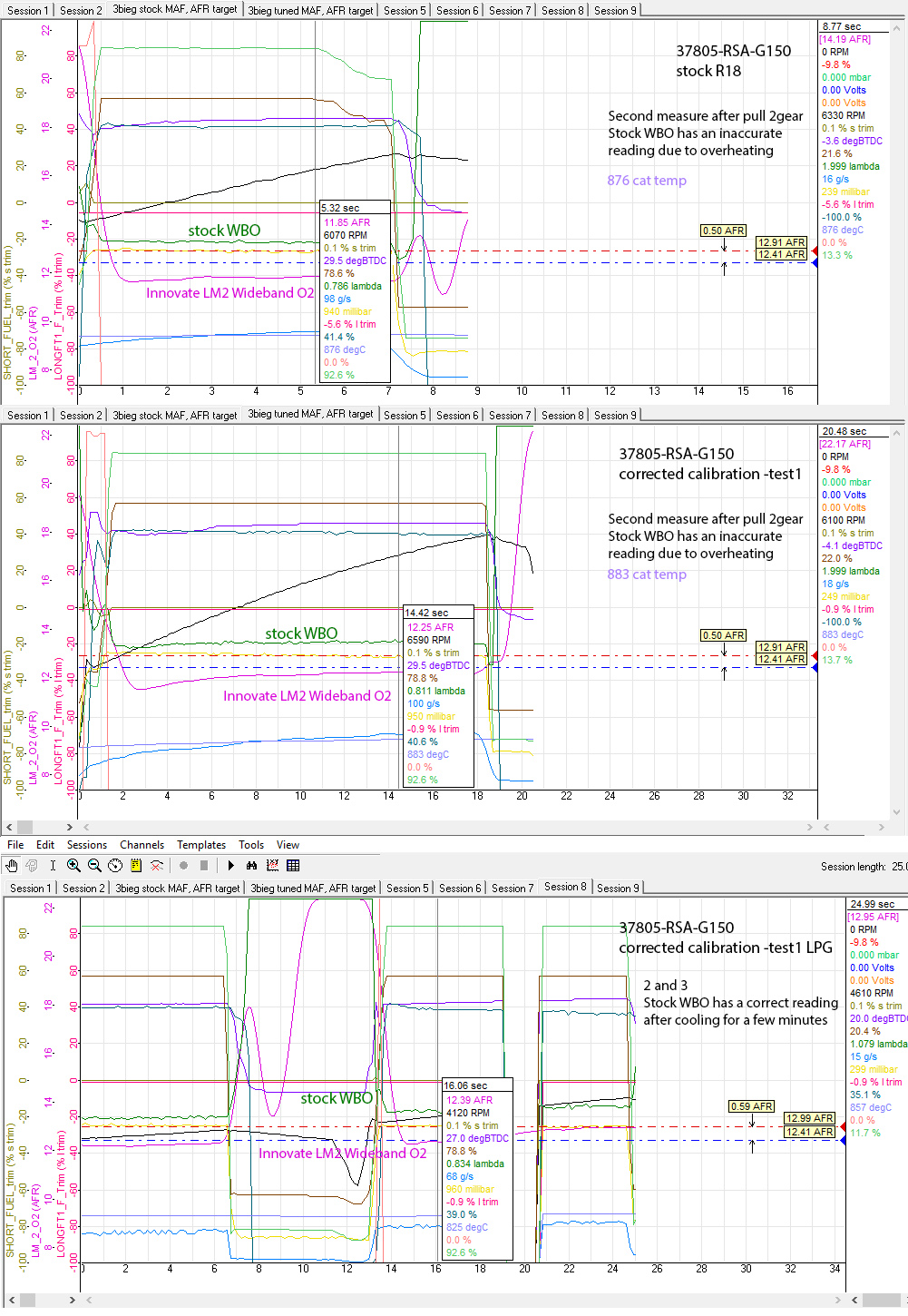This screenshot has height=1316, width=908.
Task: Open the Sessions menu
Action: click(87, 845)
